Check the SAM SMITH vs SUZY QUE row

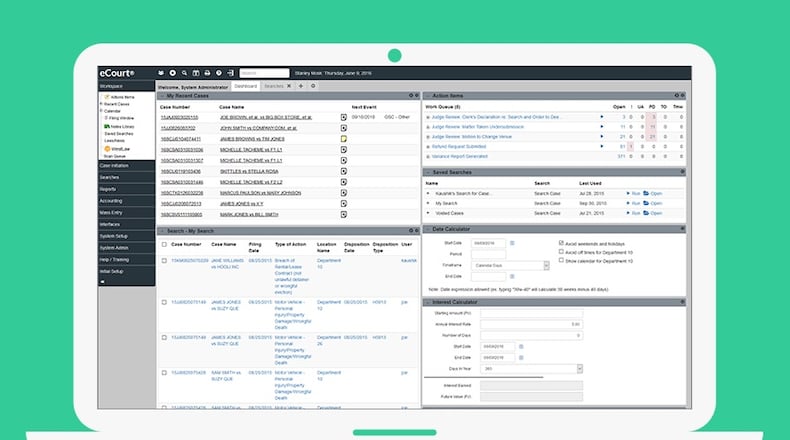(164, 372)
